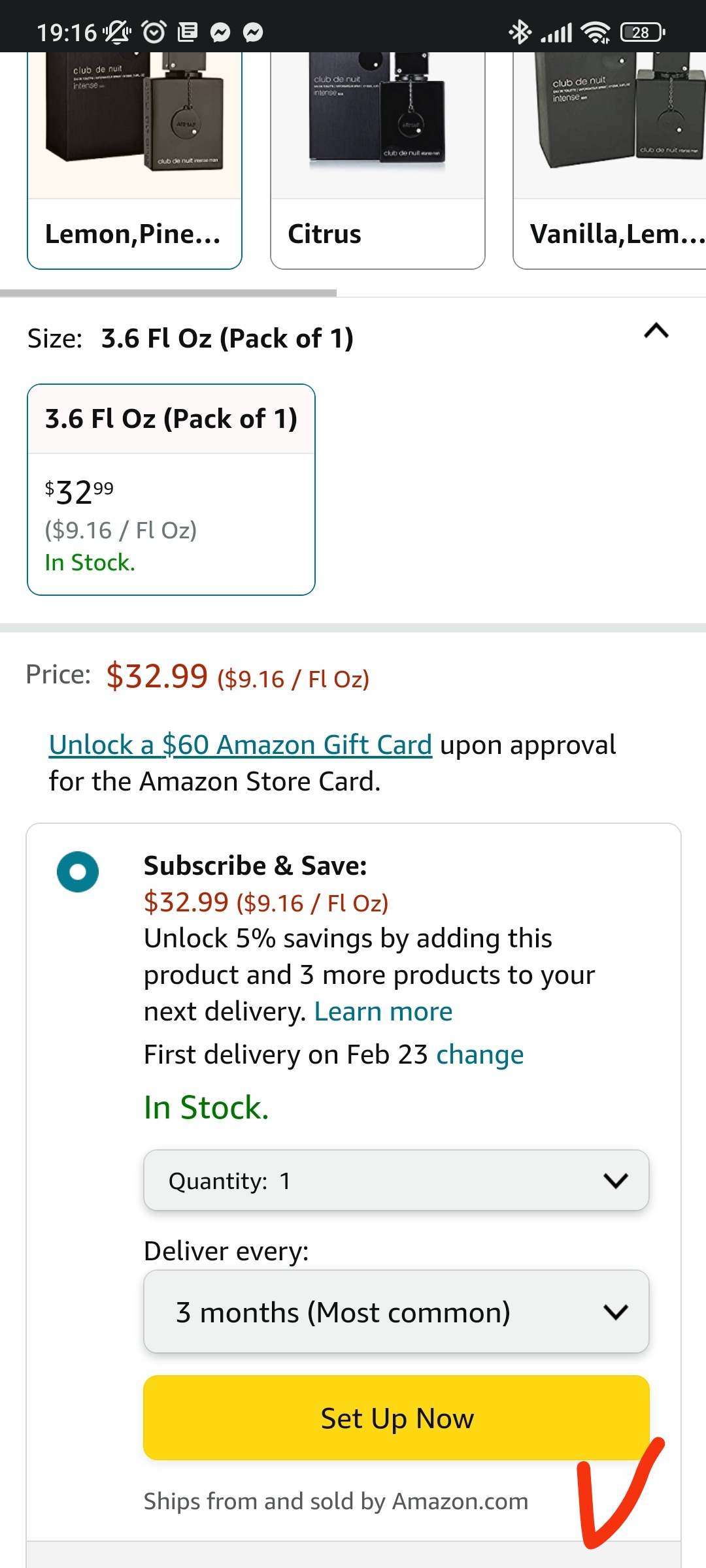Click Learn more about 5% savings
The height and width of the screenshot is (1568, 706).
click(383, 1011)
